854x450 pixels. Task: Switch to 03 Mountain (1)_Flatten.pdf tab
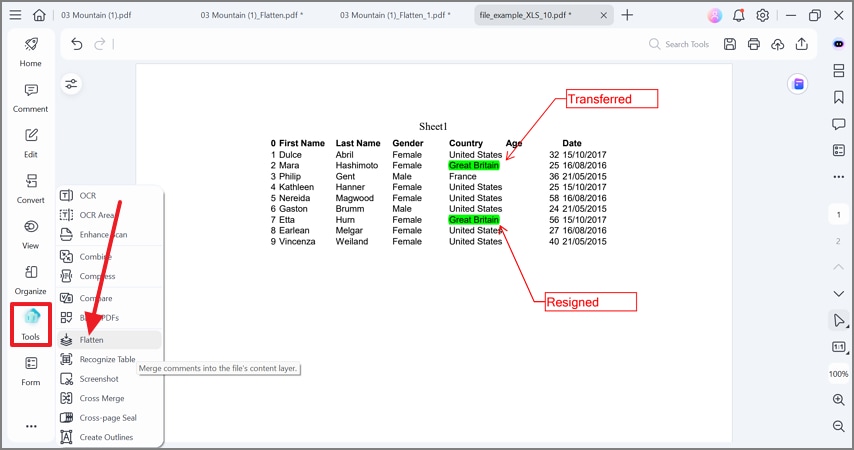[x=252, y=15]
